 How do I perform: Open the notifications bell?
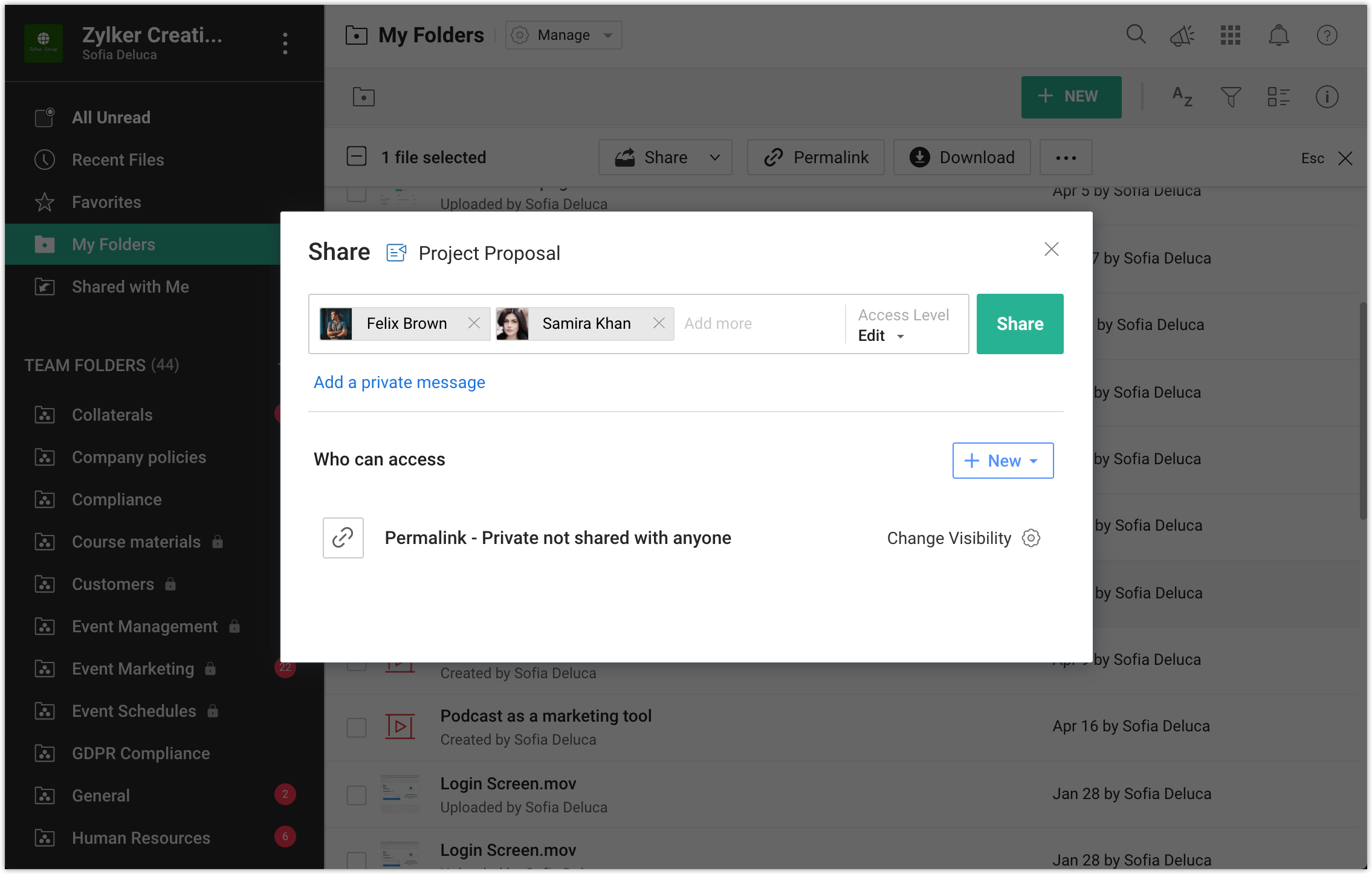click(1278, 36)
